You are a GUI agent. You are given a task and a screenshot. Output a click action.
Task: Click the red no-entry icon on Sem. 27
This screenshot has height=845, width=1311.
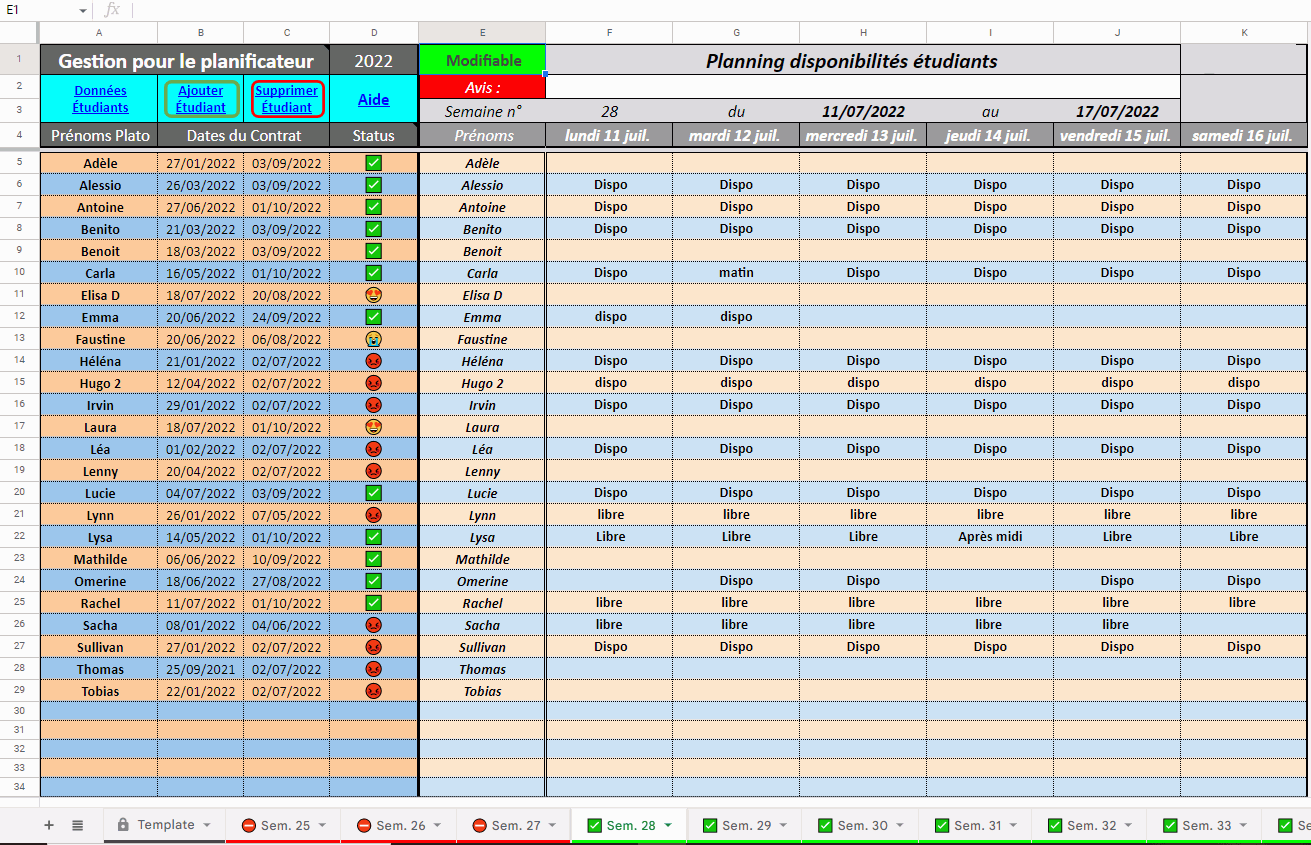[x=479, y=826]
